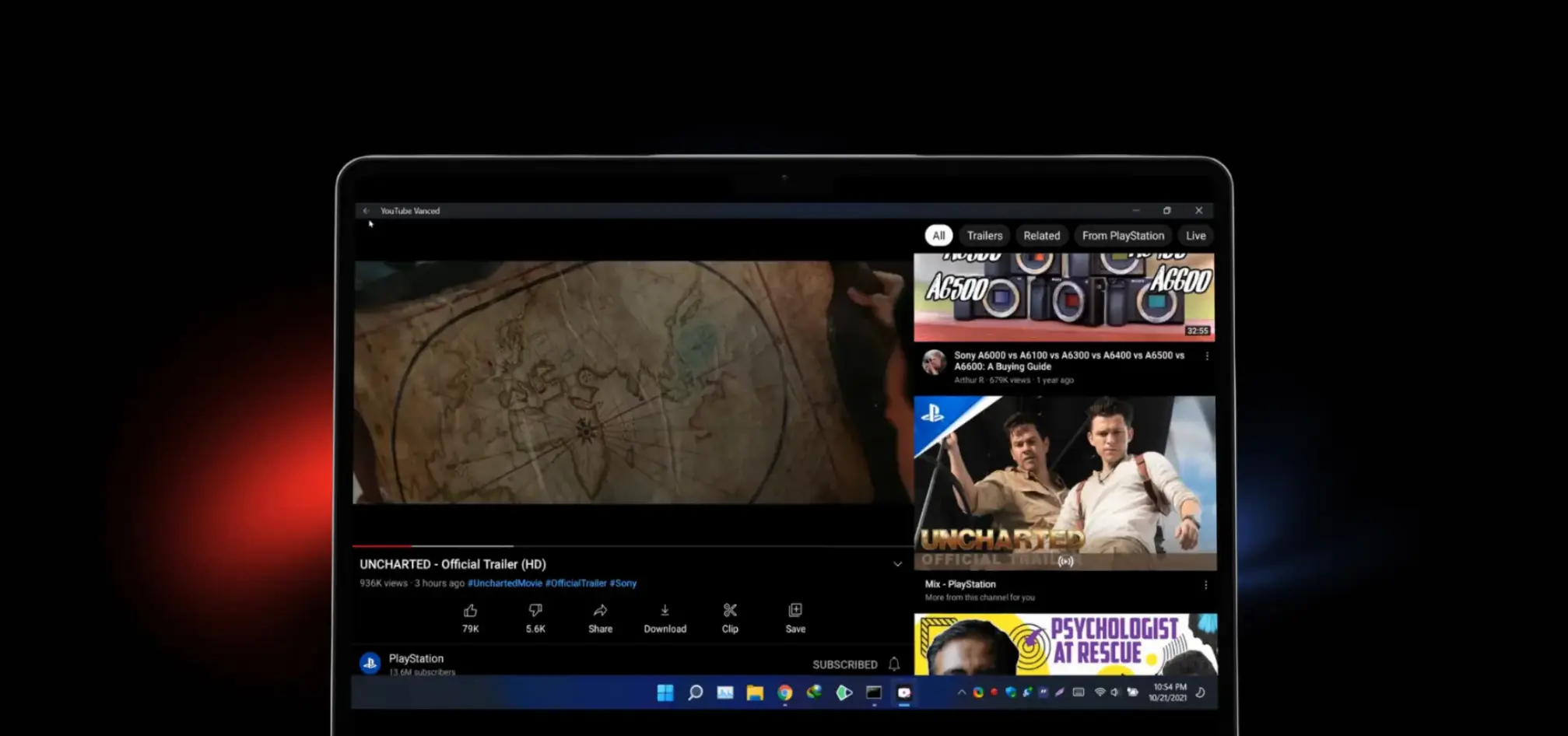
Task: Select the All filter chip
Action: click(938, 236)
